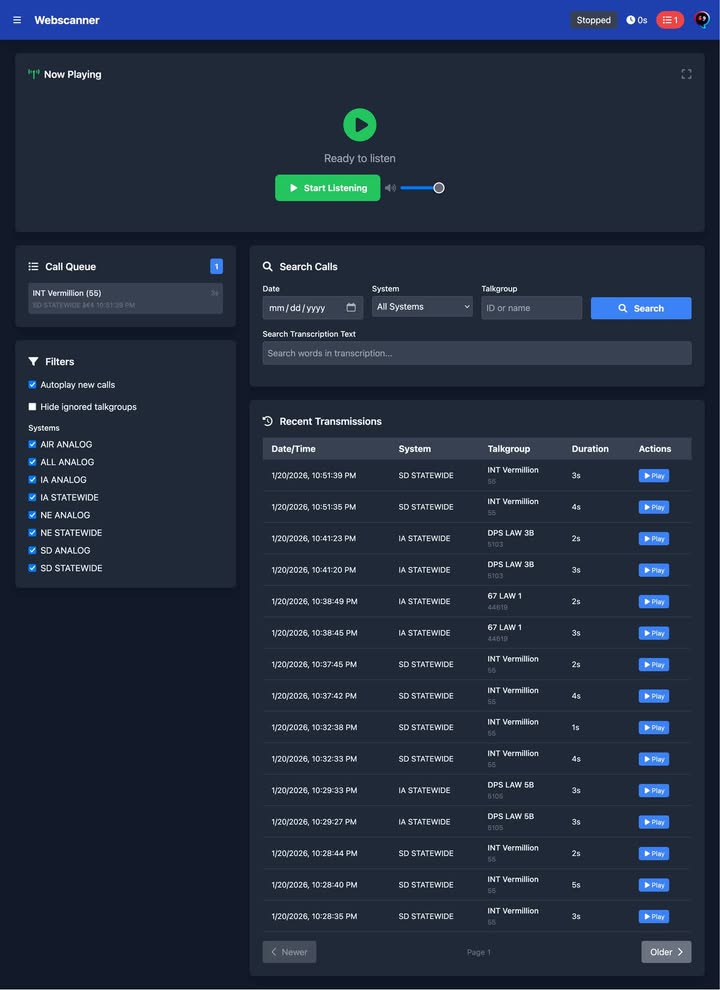The height and width of the screenshot is (990, 720).
Task: Open the calendar picker icon in Date field
Action: coord(351,307)
